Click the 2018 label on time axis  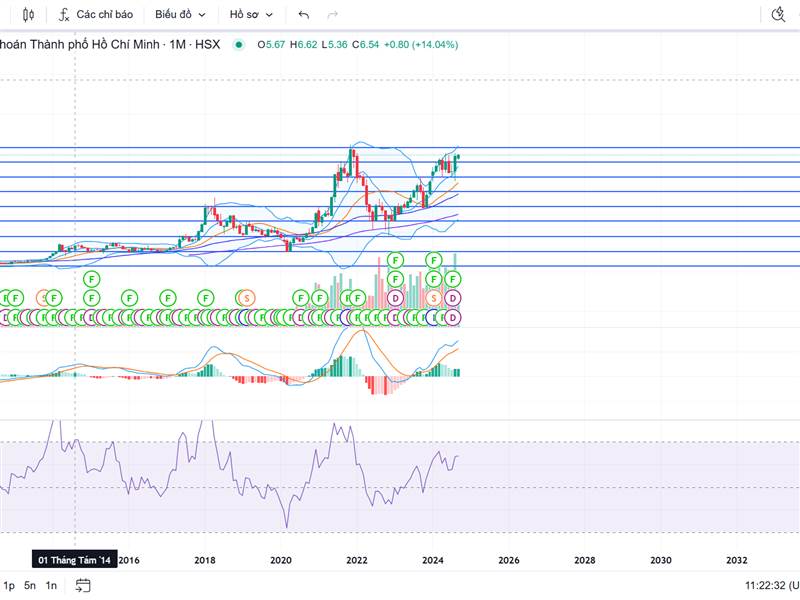pos(205,560)
